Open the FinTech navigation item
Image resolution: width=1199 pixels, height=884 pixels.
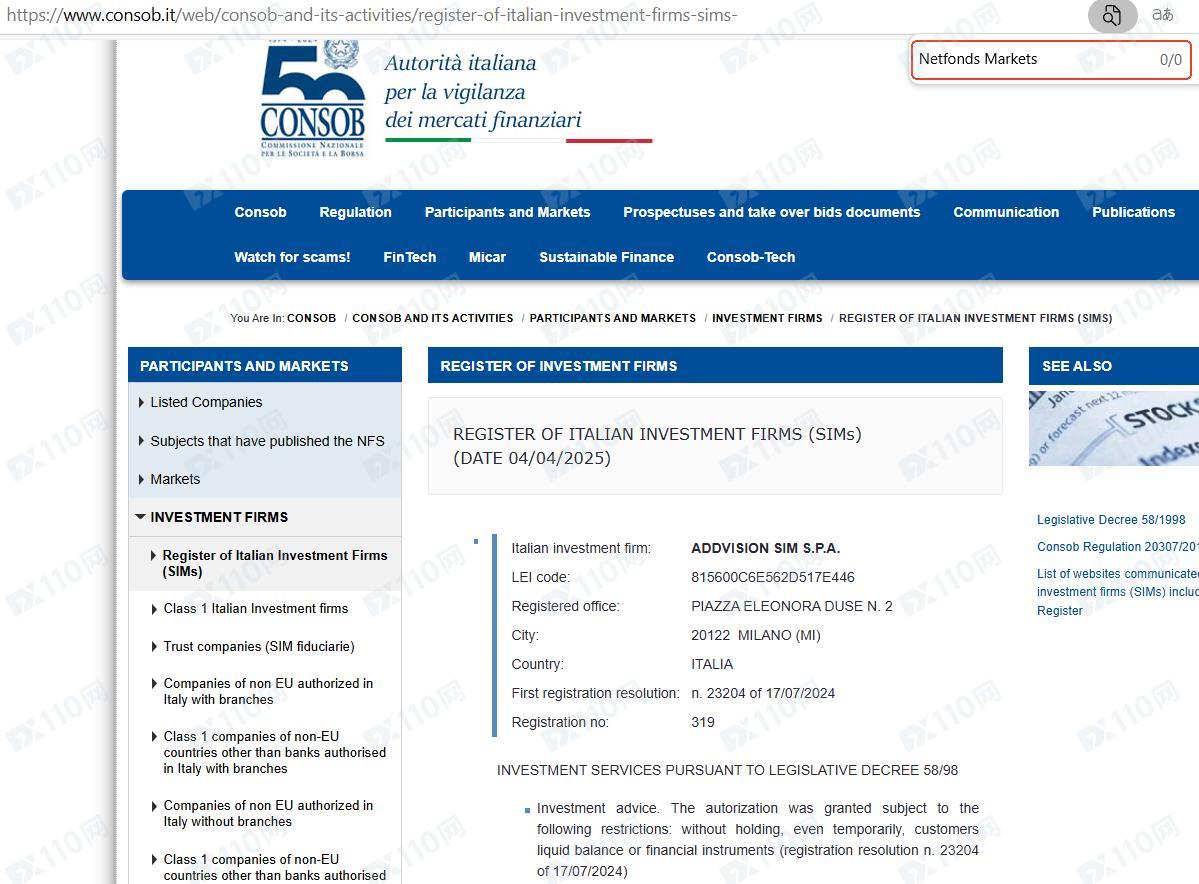409,257
